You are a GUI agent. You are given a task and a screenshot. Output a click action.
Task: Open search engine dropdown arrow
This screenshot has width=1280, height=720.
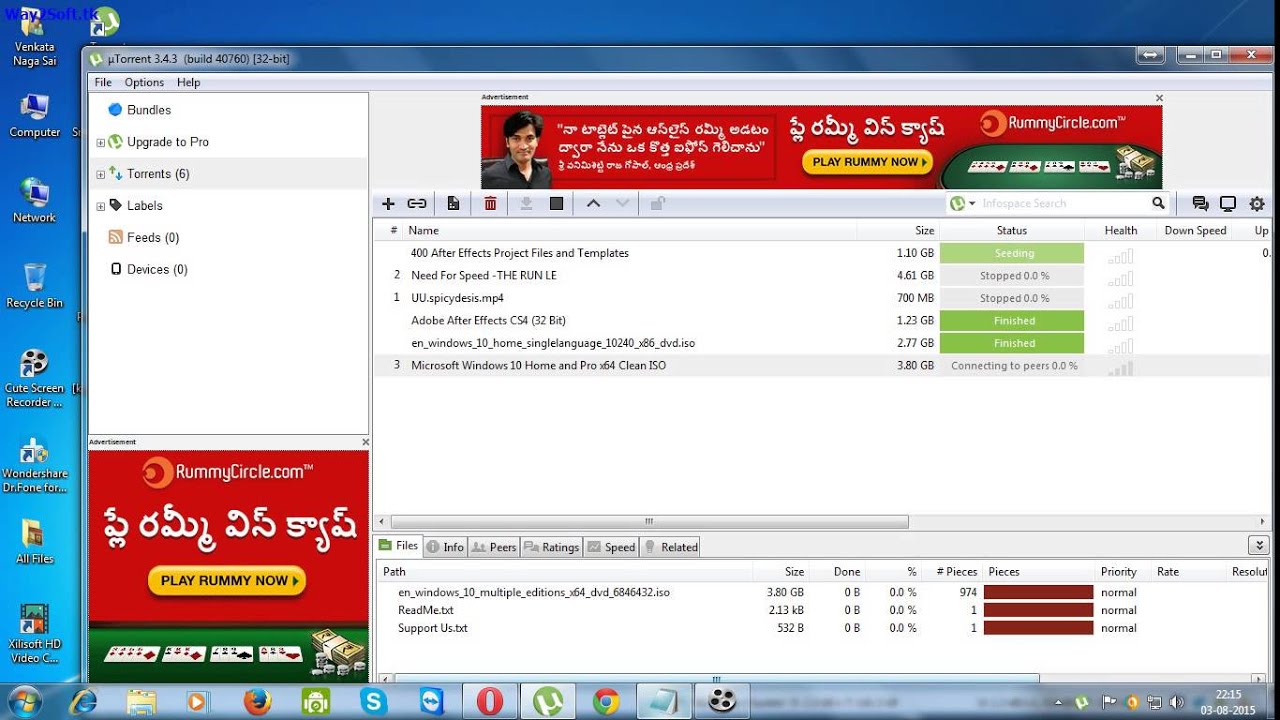972,204
